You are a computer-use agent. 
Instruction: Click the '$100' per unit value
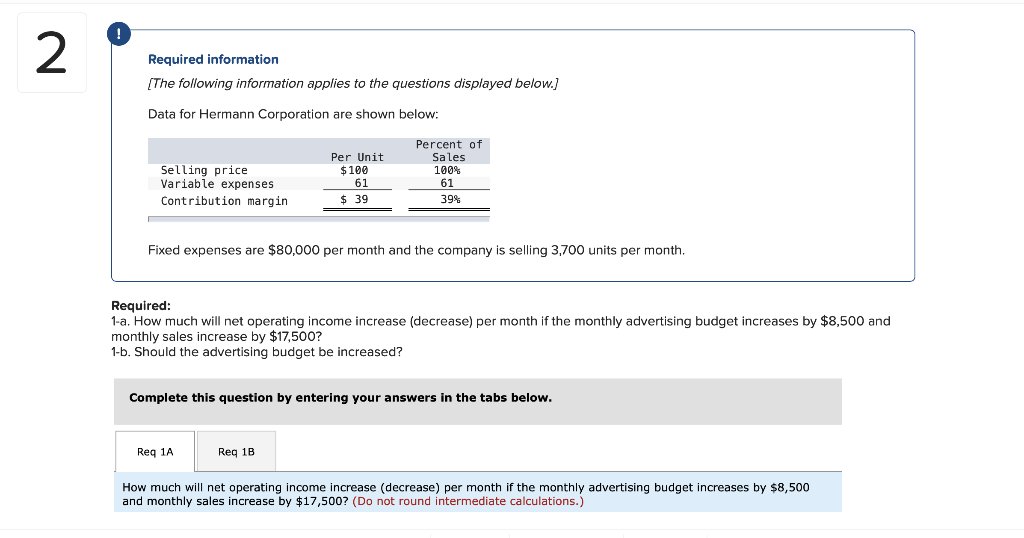pos(354,170)
